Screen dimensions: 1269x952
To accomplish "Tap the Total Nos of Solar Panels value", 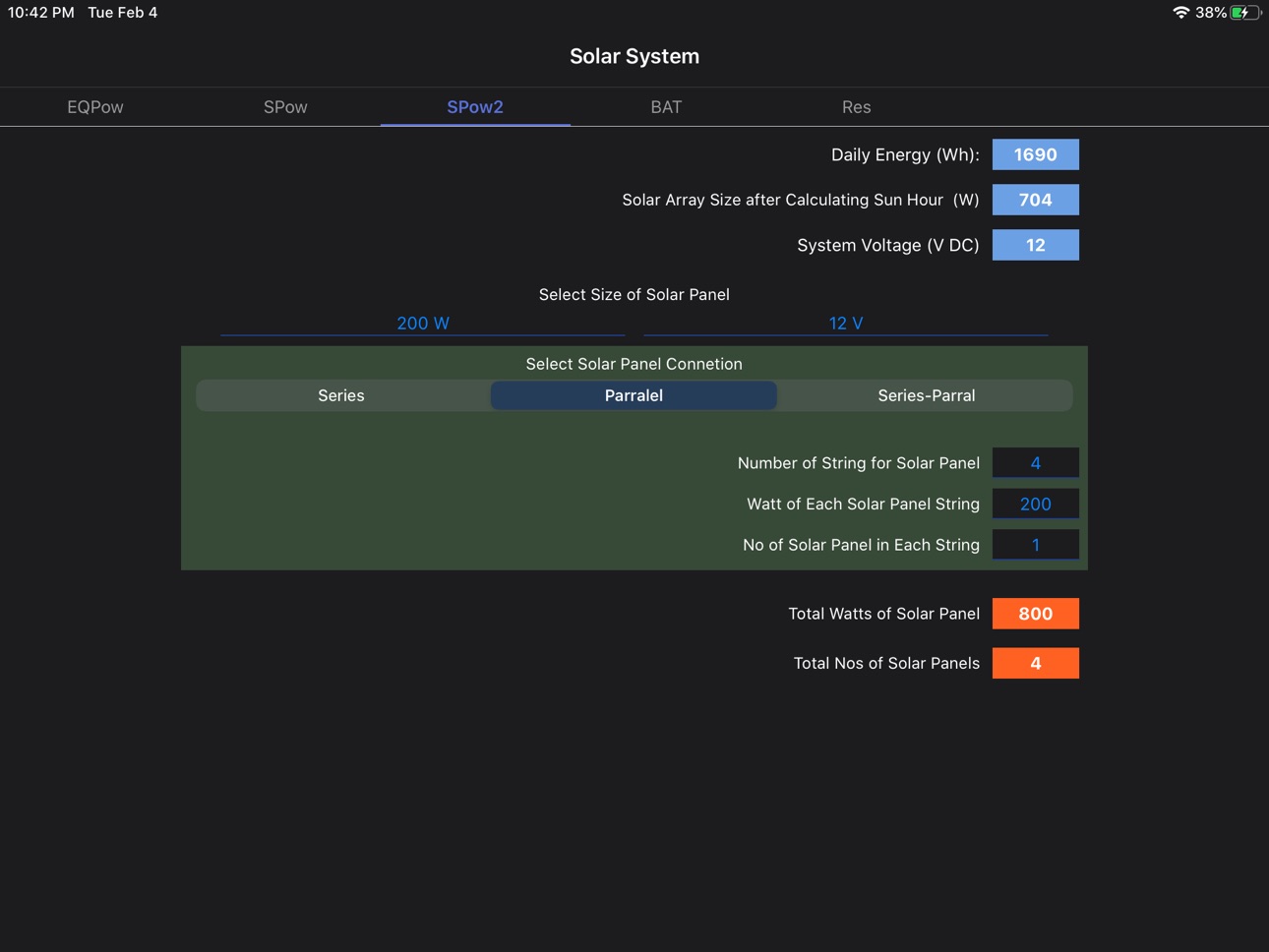I will click(1036, 663).
